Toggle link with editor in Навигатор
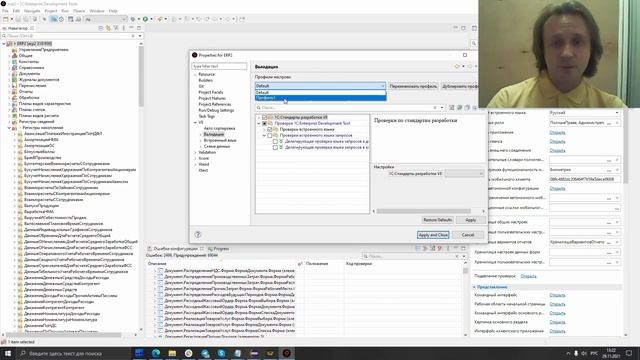The height and width of the screenshot is (360, 640). click(109, 28)
